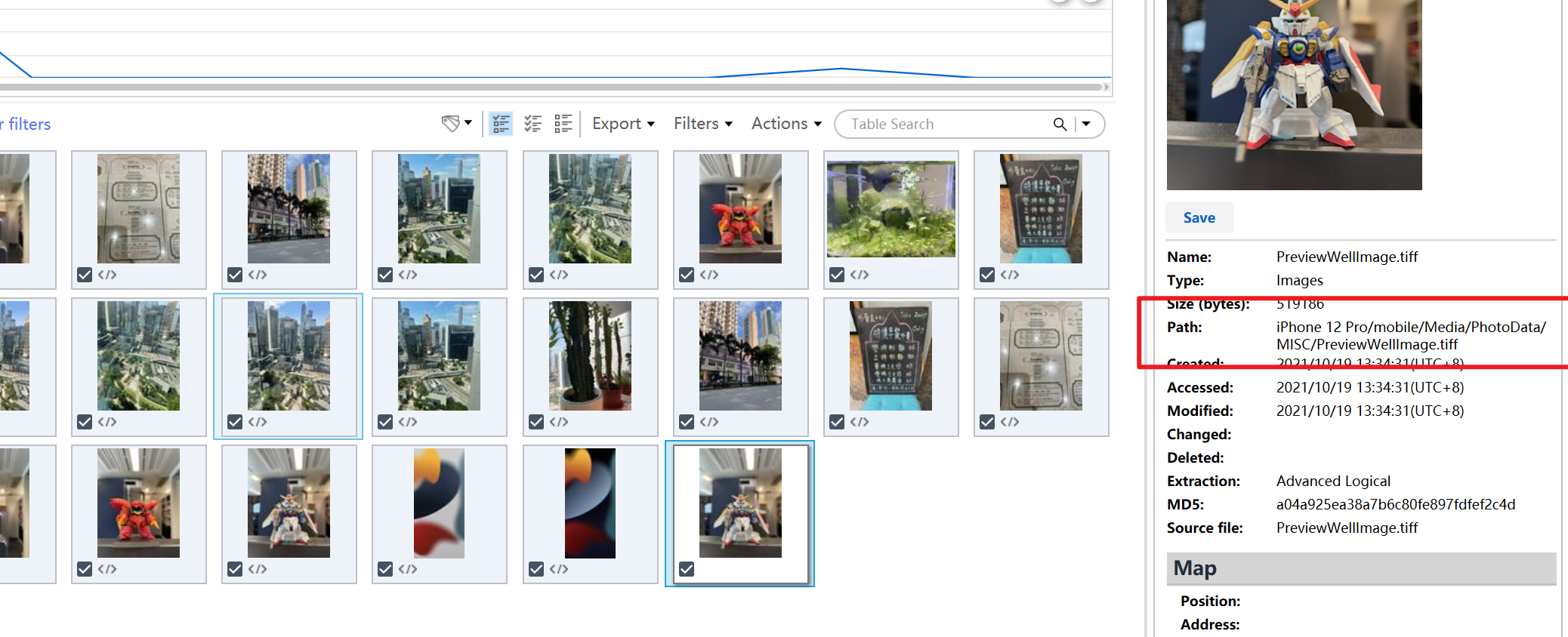Click code icon under third-row red robot

pyautogui.click(x=107, y=569)
